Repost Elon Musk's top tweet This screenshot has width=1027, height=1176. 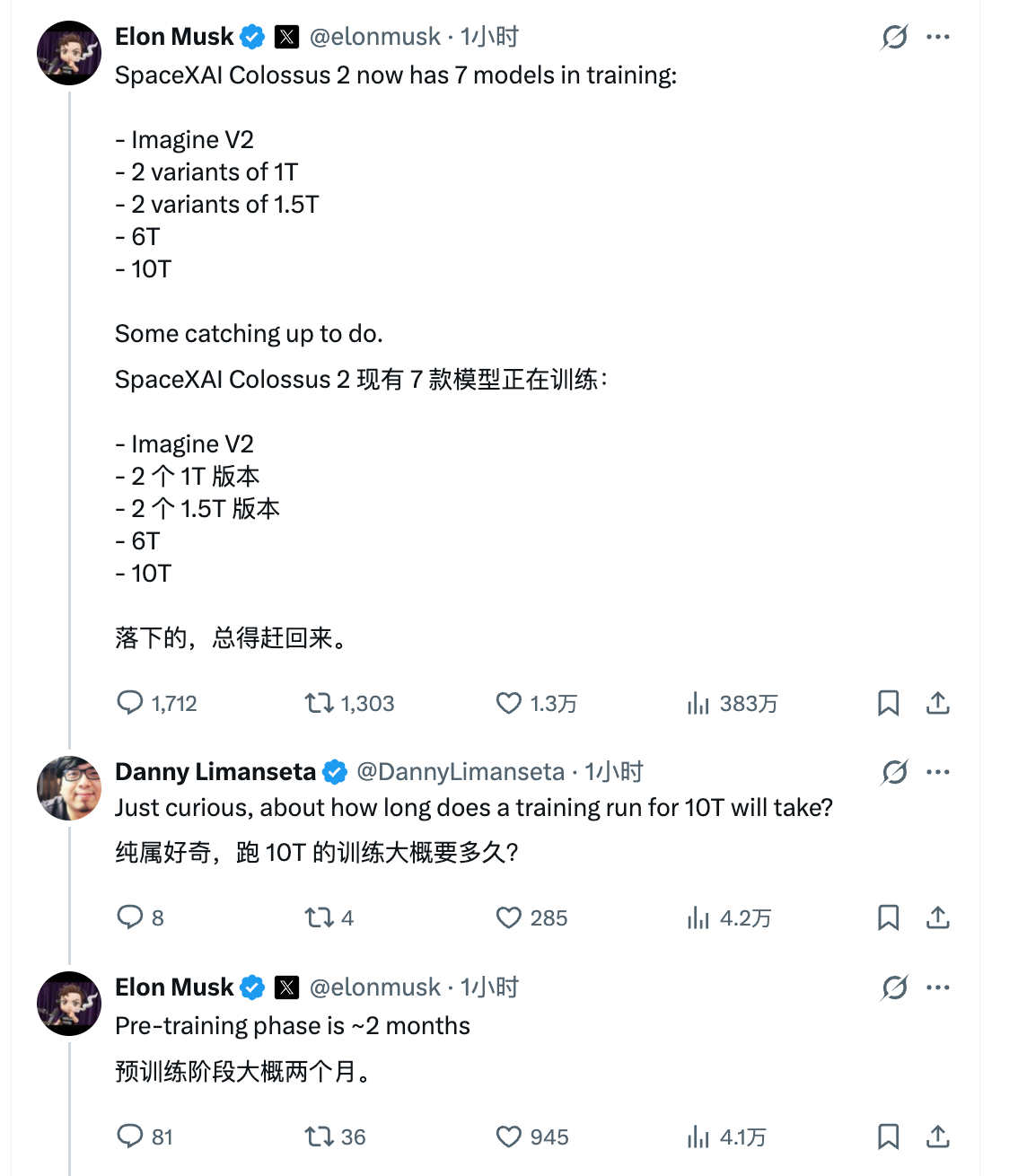point(321,704)
